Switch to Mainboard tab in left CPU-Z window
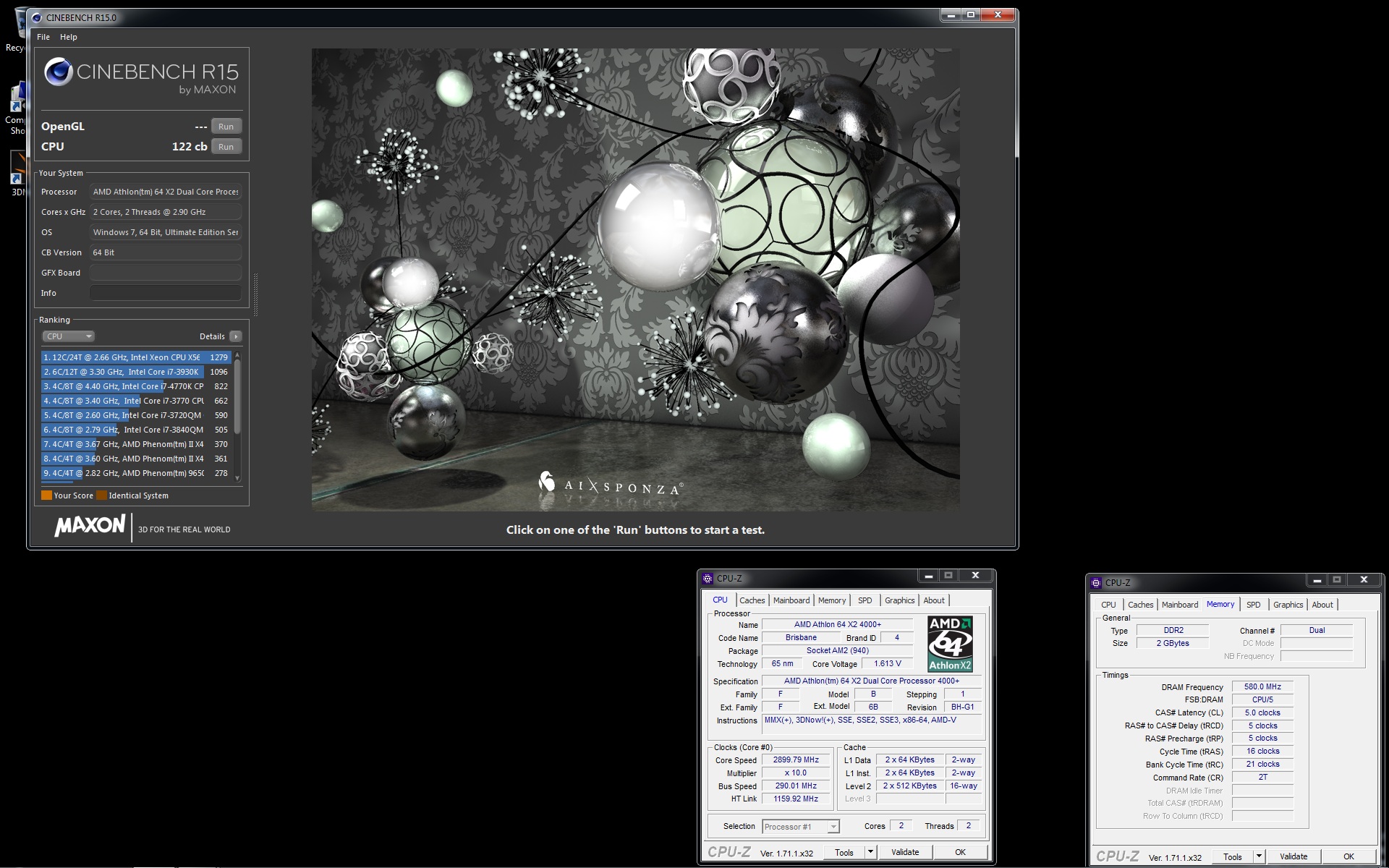 (x=791, y=600)
